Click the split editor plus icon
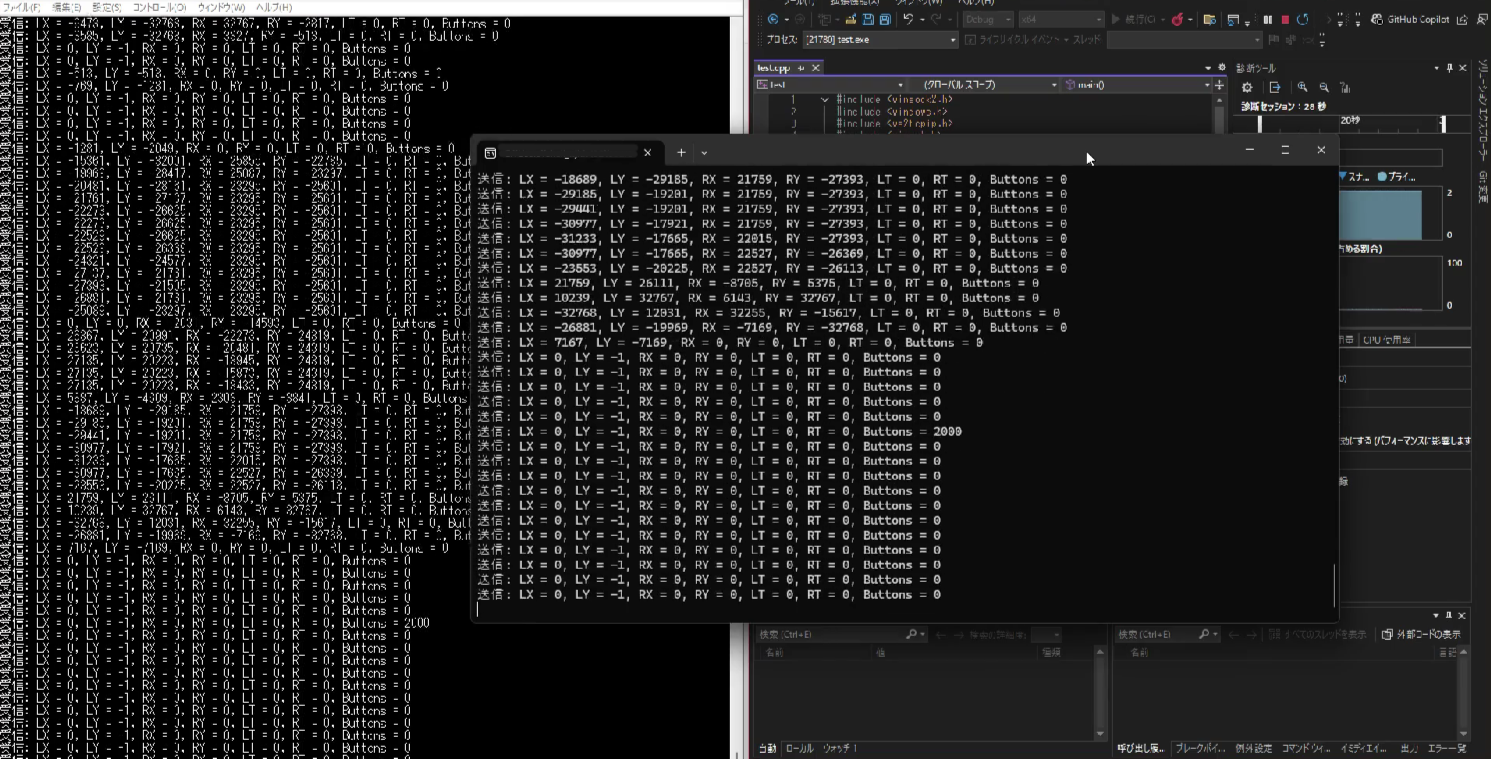Viewport: 1491px width, 759px height. pyautogui.click(x=1219, y=85)
